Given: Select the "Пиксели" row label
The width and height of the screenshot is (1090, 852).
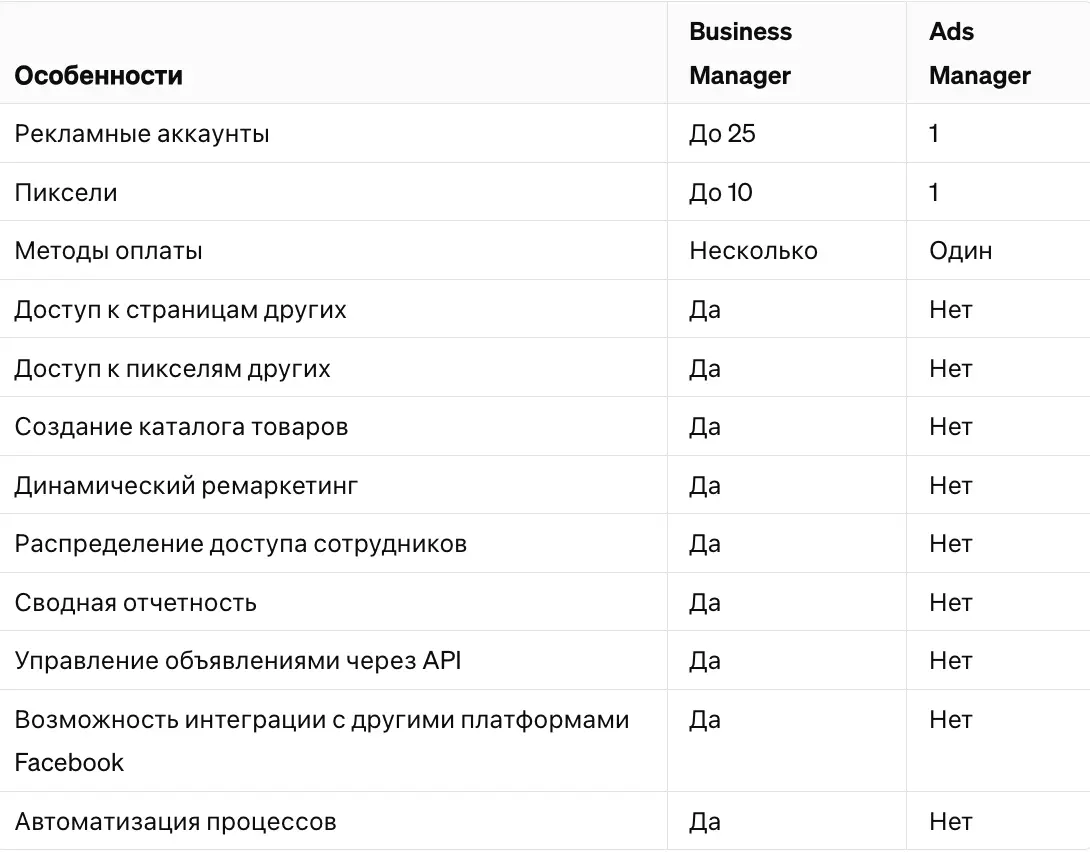Looking at the screenshot, I should coord(66,192).
